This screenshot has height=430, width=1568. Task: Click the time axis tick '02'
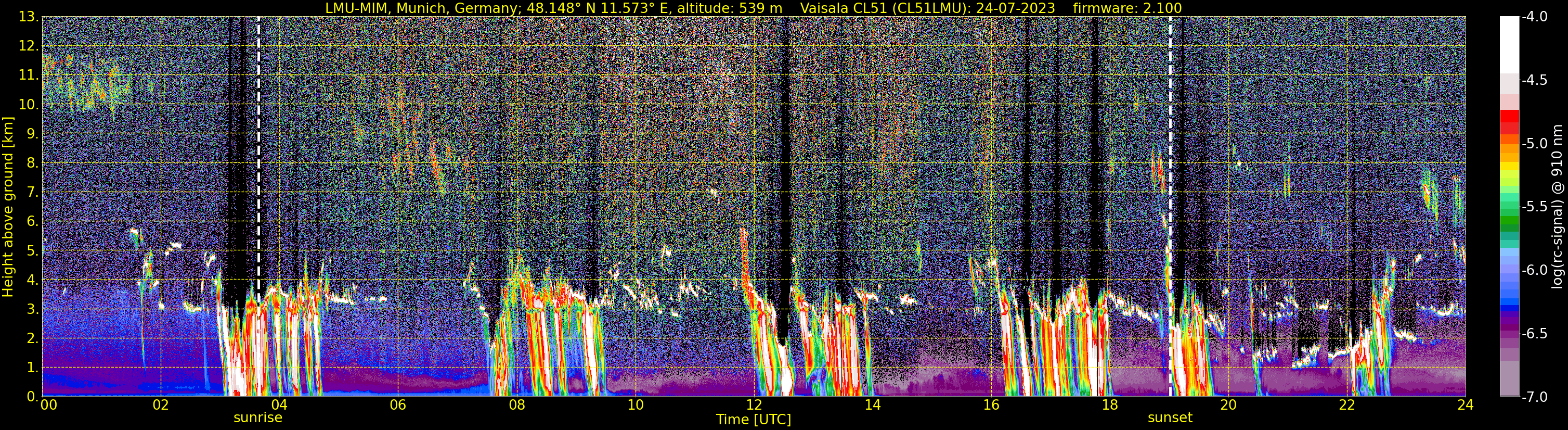click(x=160, y=405)
